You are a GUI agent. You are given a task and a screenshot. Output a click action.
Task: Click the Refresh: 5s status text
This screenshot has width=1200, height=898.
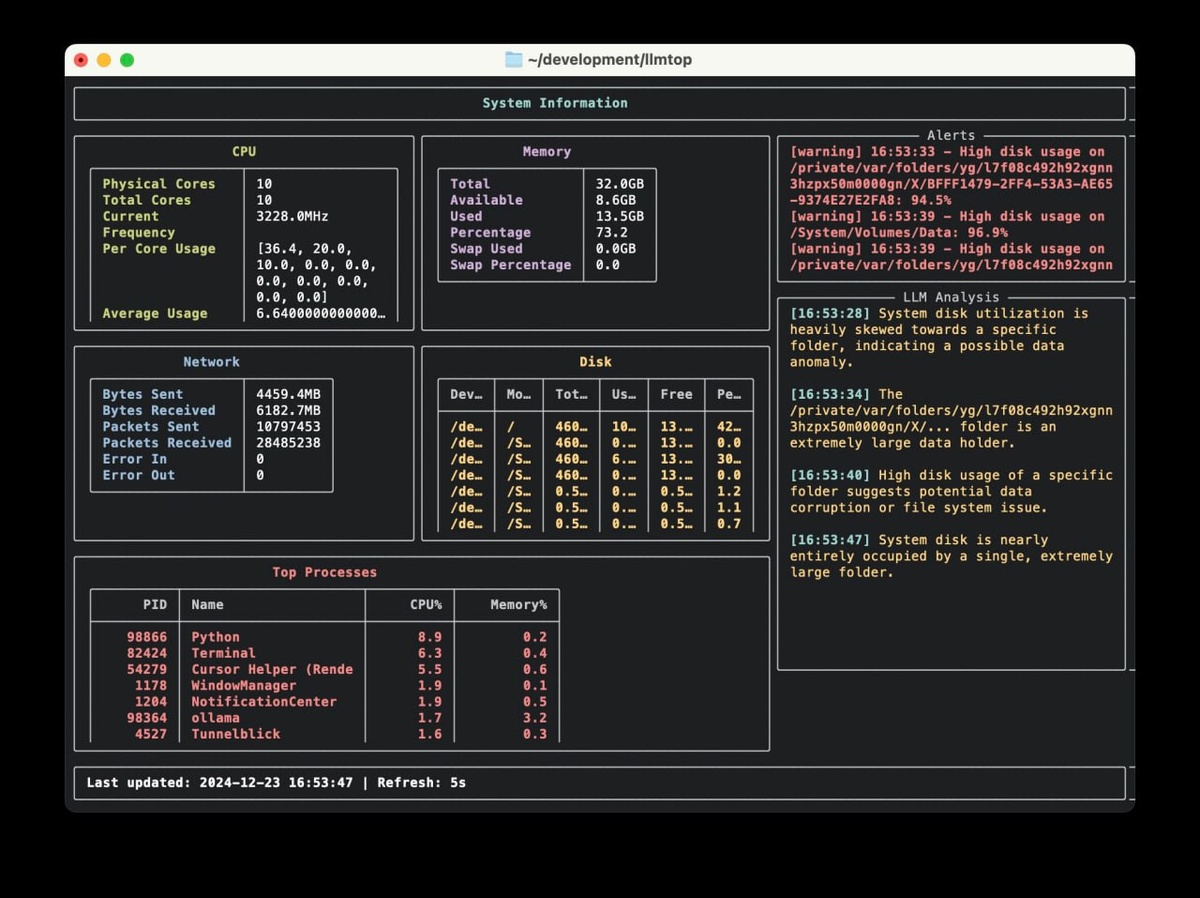coord(421,782)
